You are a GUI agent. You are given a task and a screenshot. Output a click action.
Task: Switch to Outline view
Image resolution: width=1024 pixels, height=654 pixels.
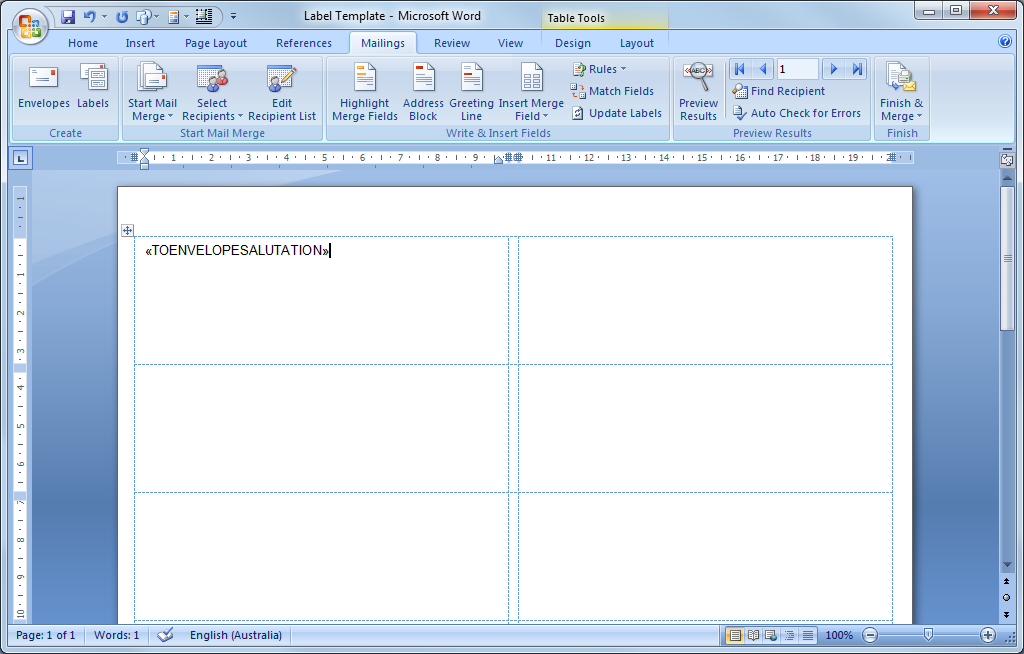[790, 635]
